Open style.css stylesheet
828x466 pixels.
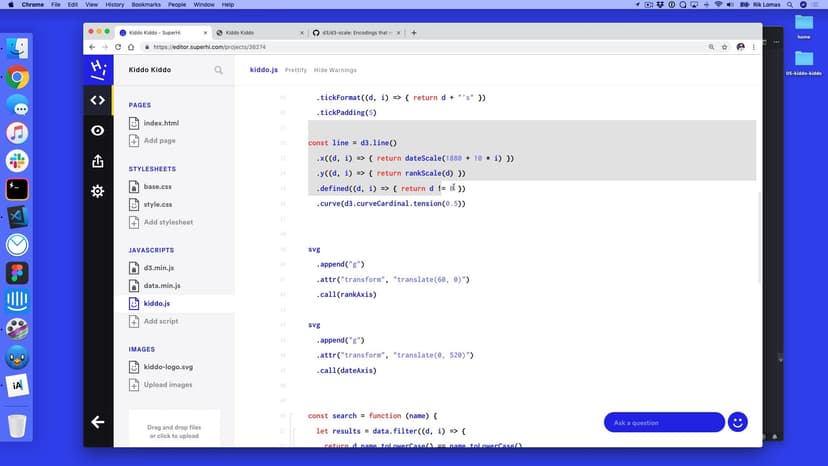pos(157,205)
